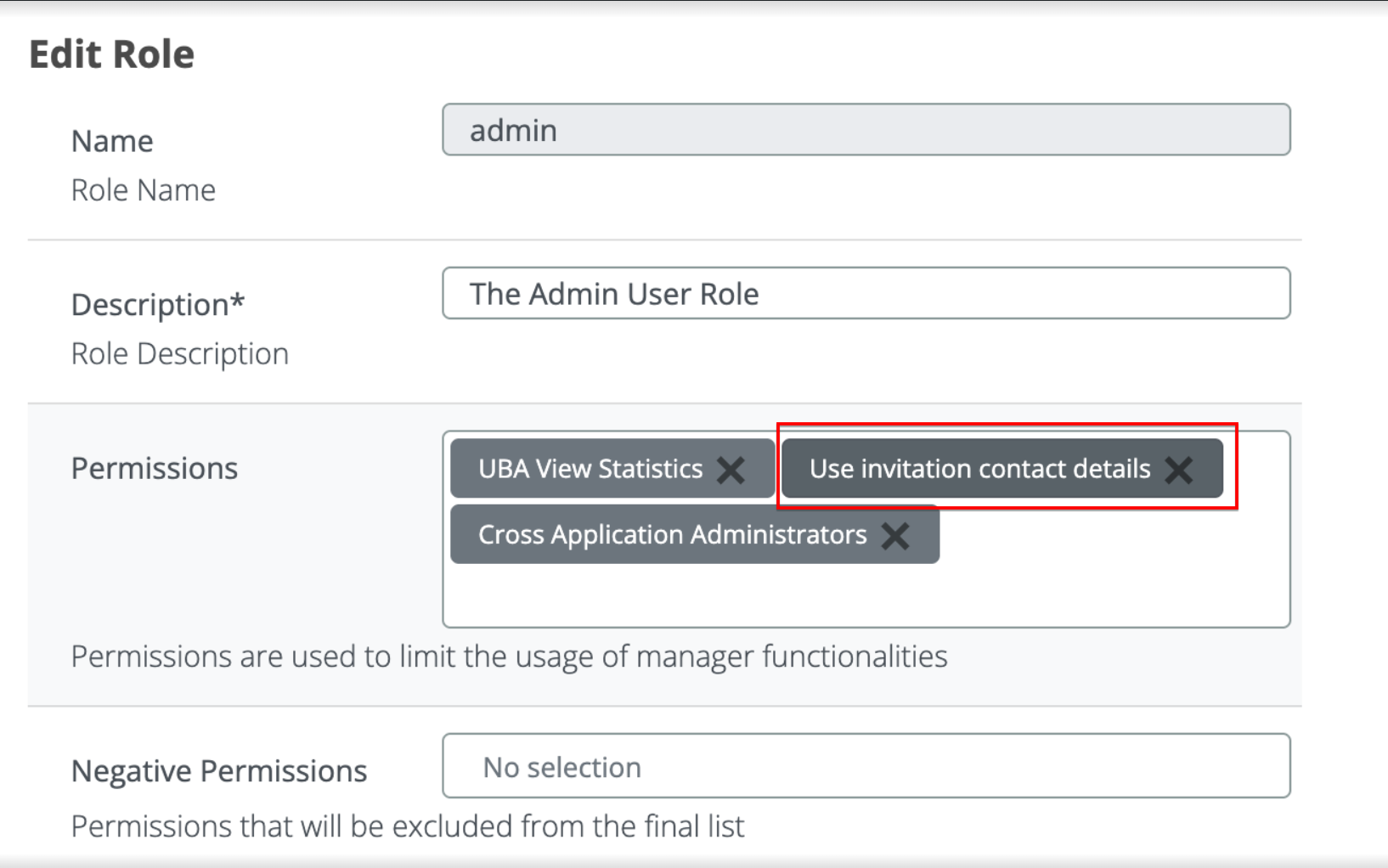Screen dimensions: 1388x868
Task: Click the required asterisk beside Description
Action: click(237, 302)
